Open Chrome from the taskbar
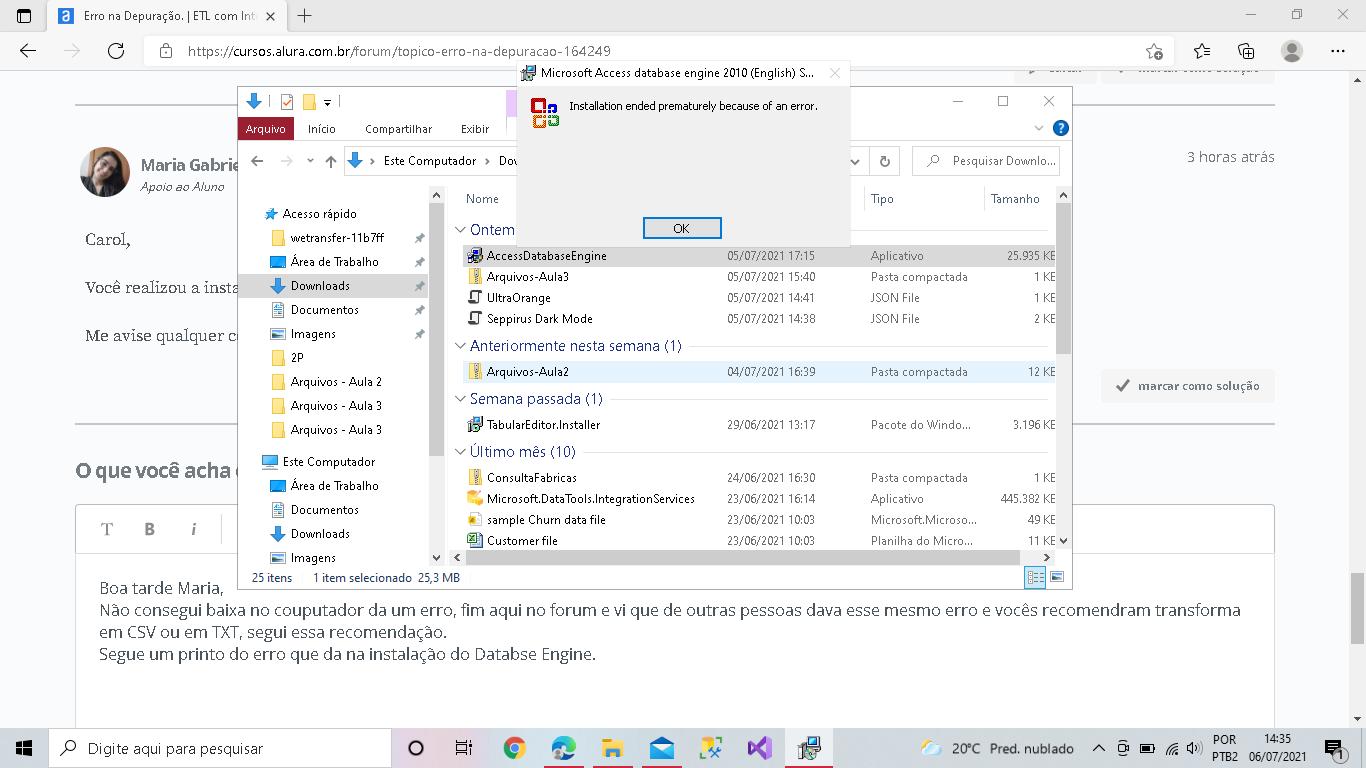This screenshot has height=768, width=1366. coord(515,748)
